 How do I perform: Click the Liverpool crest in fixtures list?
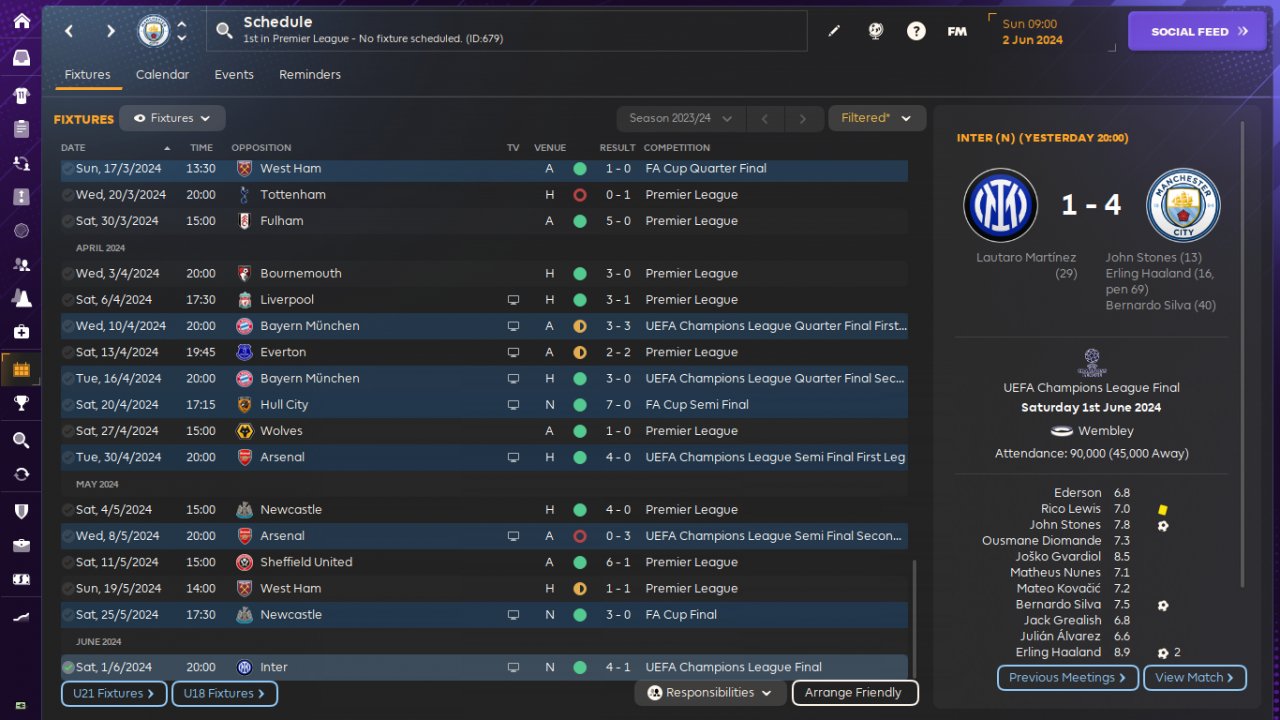tap(244, 300)
